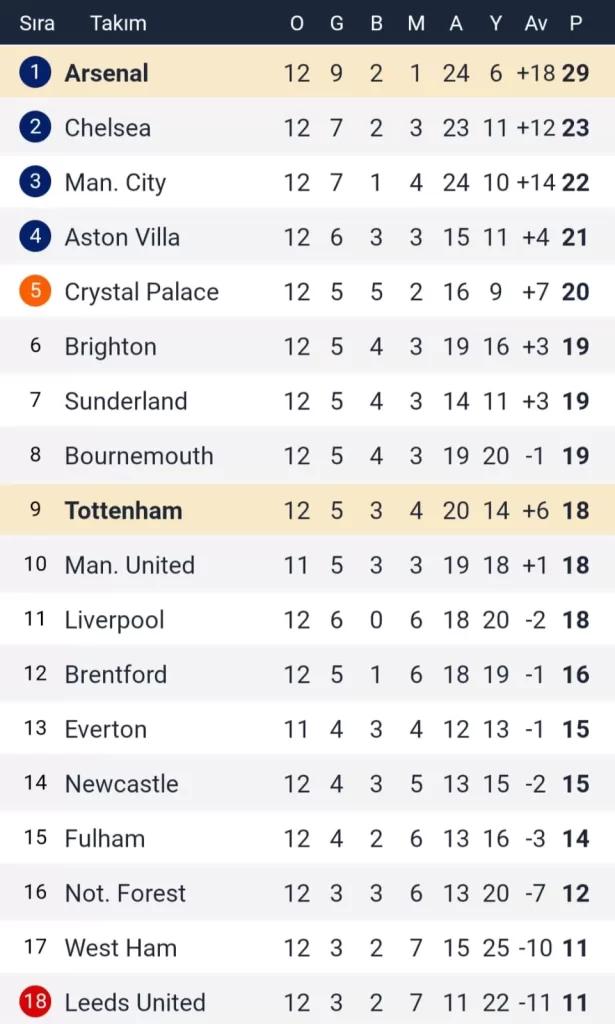Click Chelsea's blue rank 2 badge
The height and width of the screenshot is (1024, 615).
pyautogui.click(x=35, y=128)
